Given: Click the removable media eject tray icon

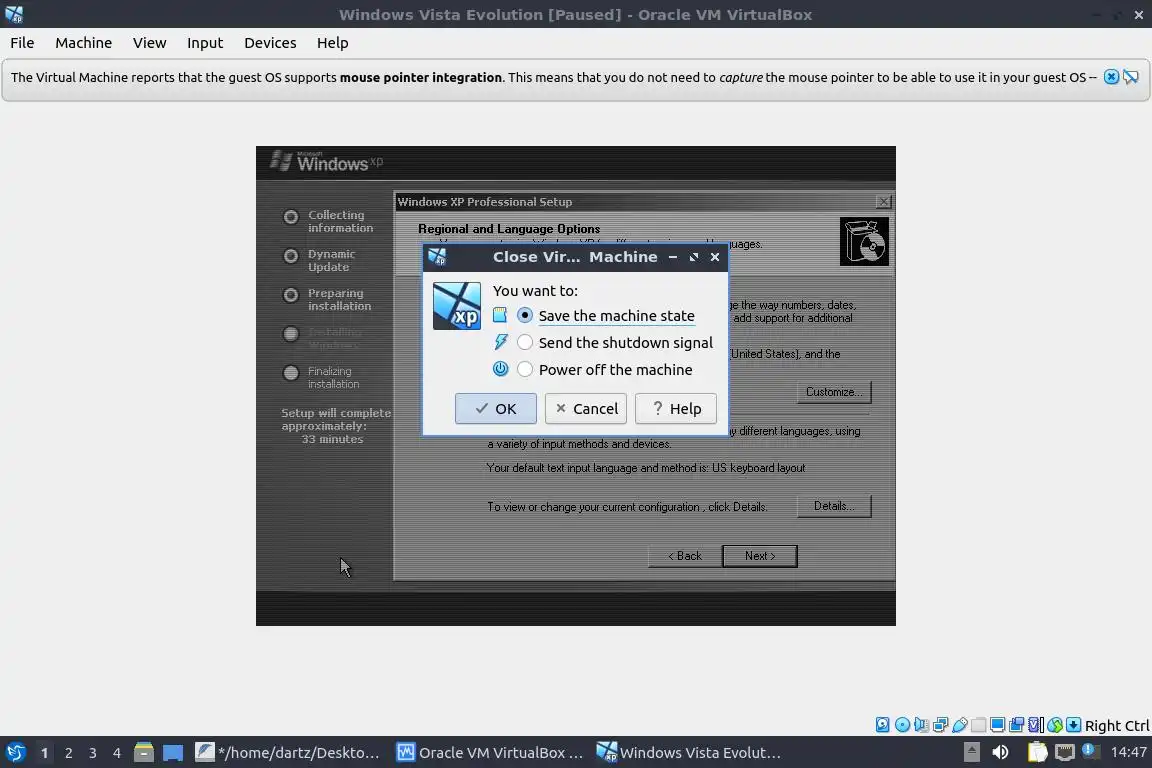Looking at the screenshot, I should click(971, 752).
